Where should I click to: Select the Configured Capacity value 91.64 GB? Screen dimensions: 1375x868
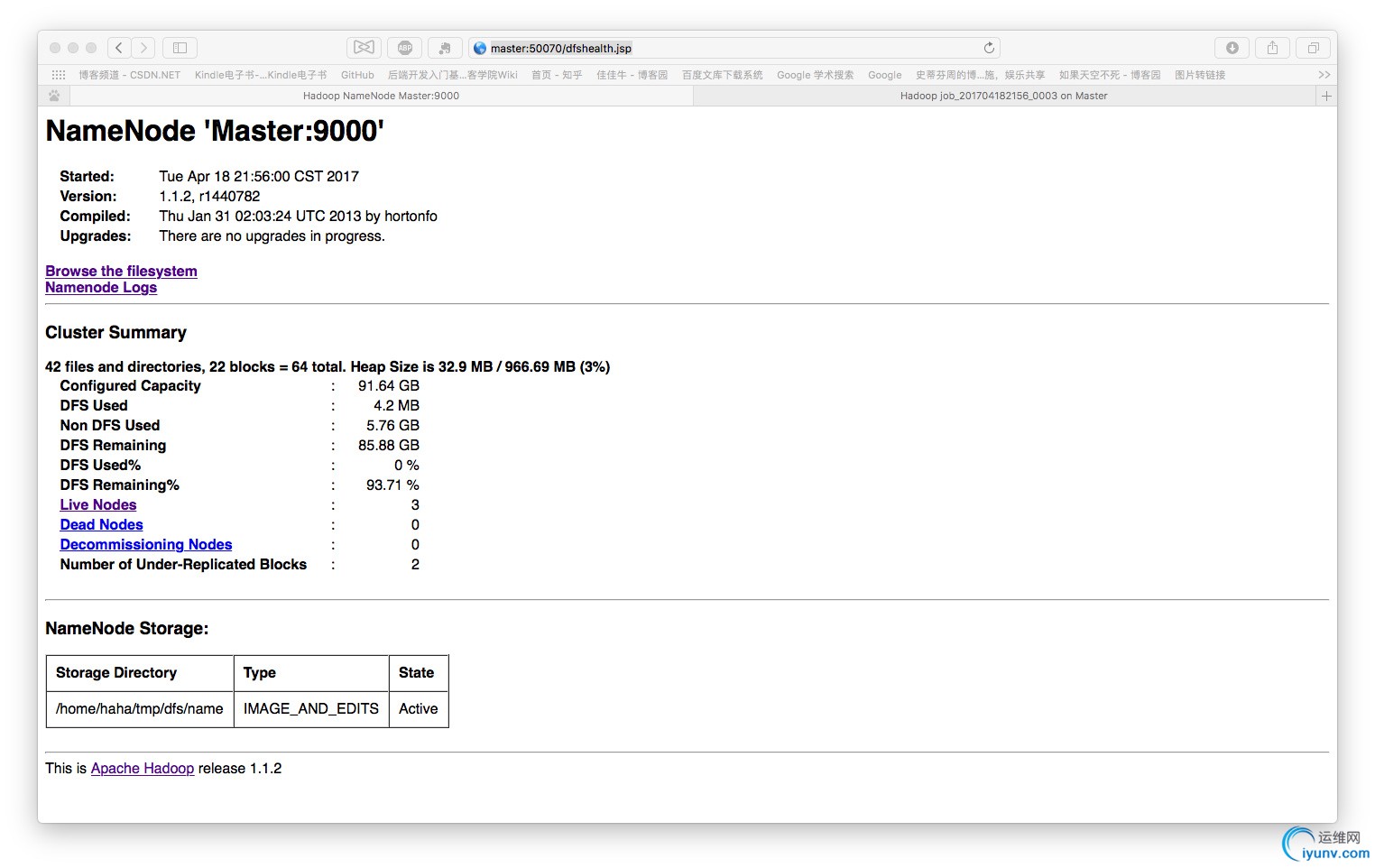388,385
